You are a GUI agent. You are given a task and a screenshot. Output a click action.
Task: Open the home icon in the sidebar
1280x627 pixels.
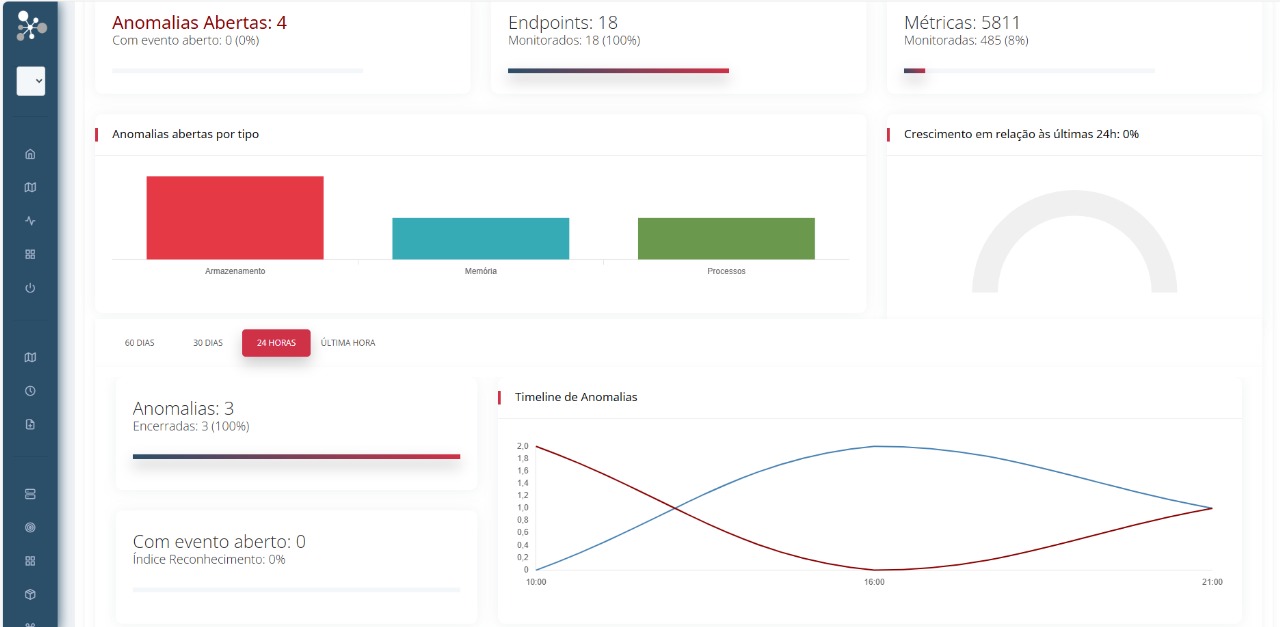(x=30, y=154)
